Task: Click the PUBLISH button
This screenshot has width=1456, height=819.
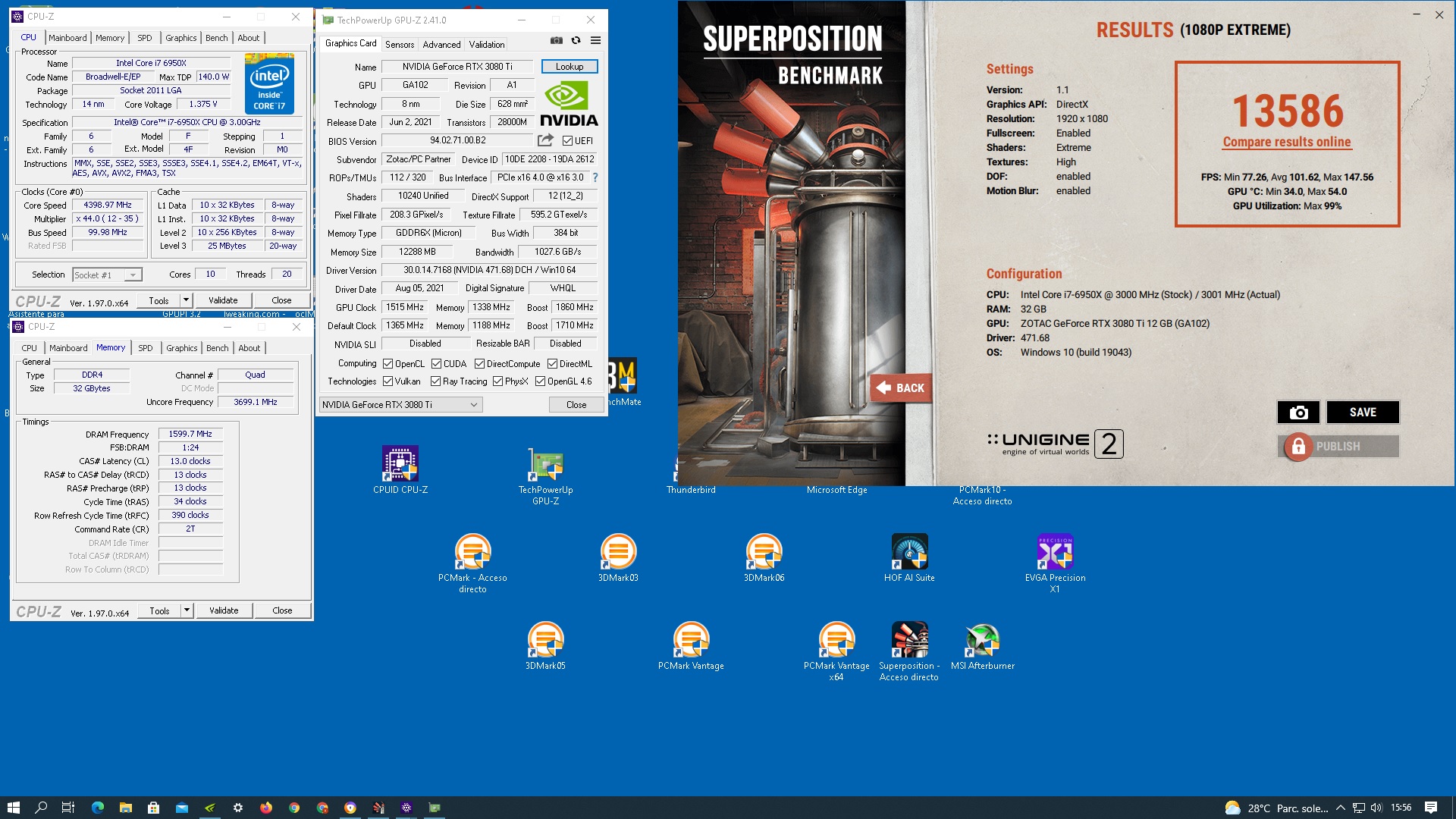Action: tap(1338, 447)
